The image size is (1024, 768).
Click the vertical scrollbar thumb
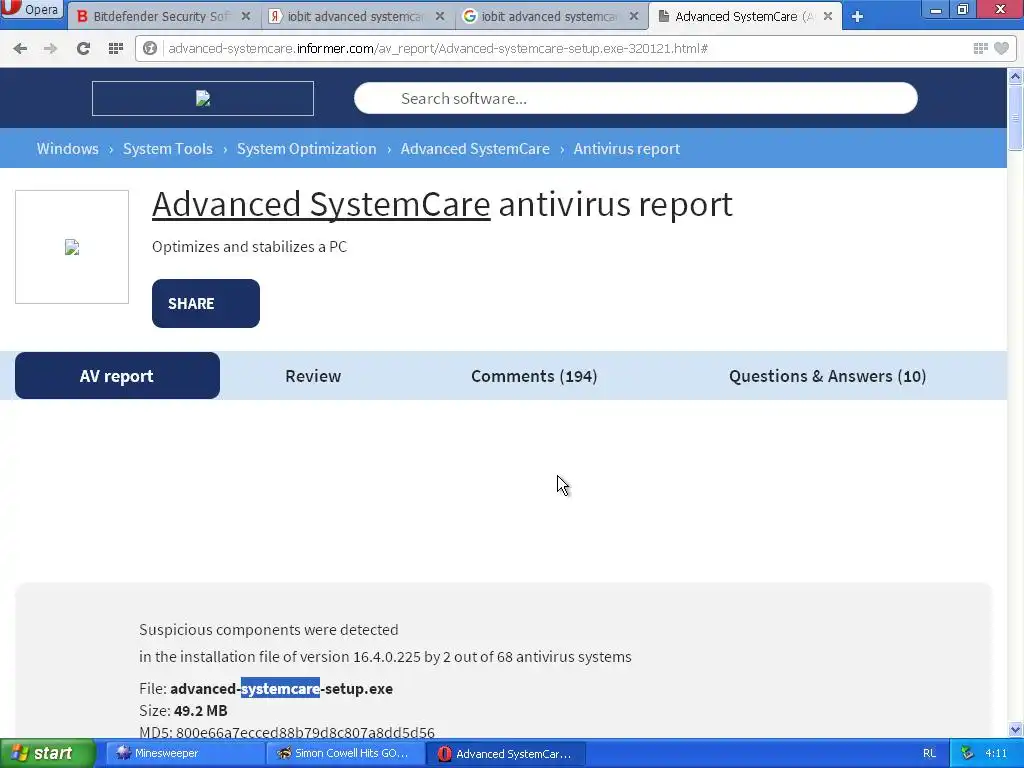pos(1016,118)
